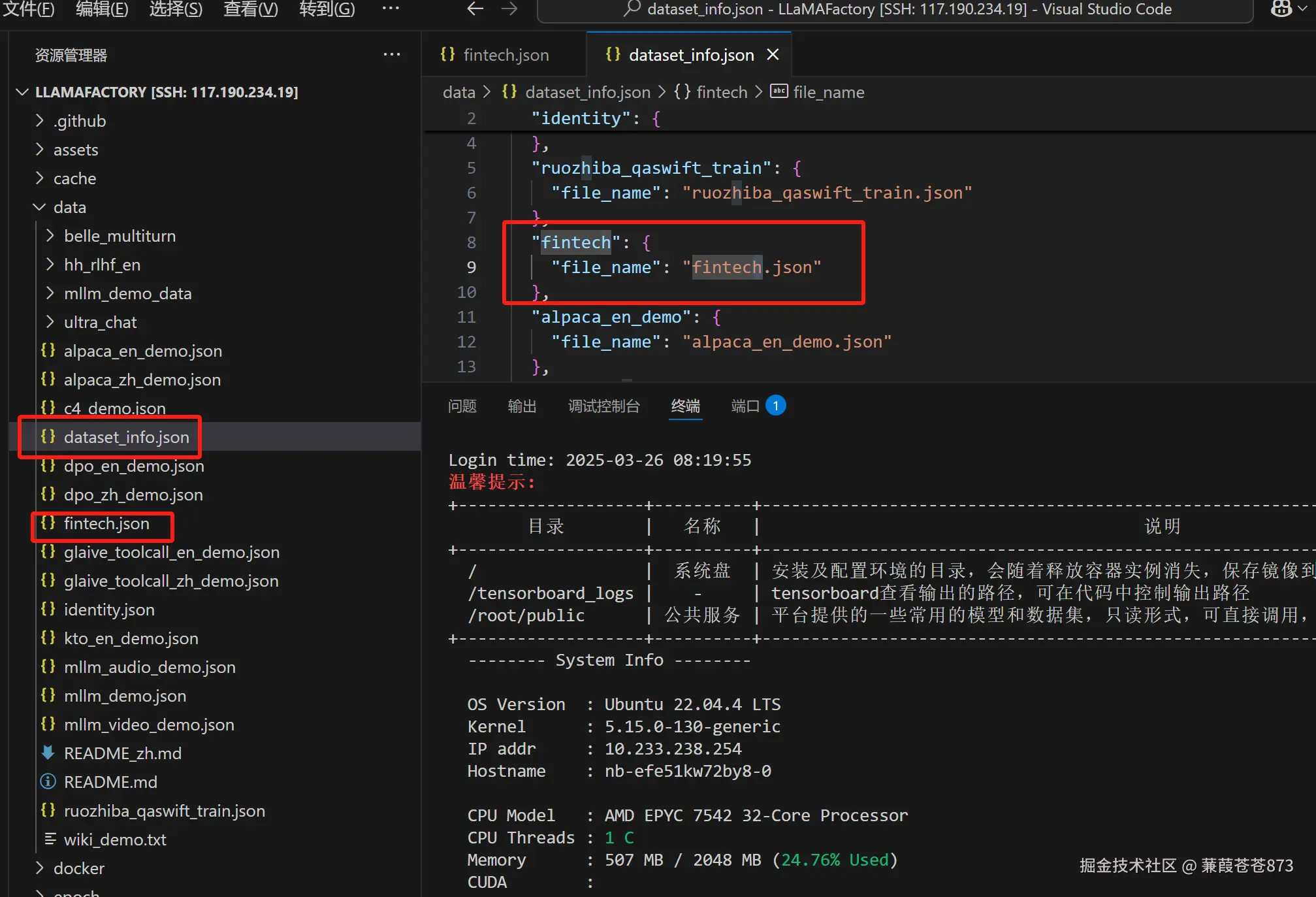The image size is (1316, 897).
Task: Click the wiki_demo.txt text file icon
Action: [x=49, y=840]
